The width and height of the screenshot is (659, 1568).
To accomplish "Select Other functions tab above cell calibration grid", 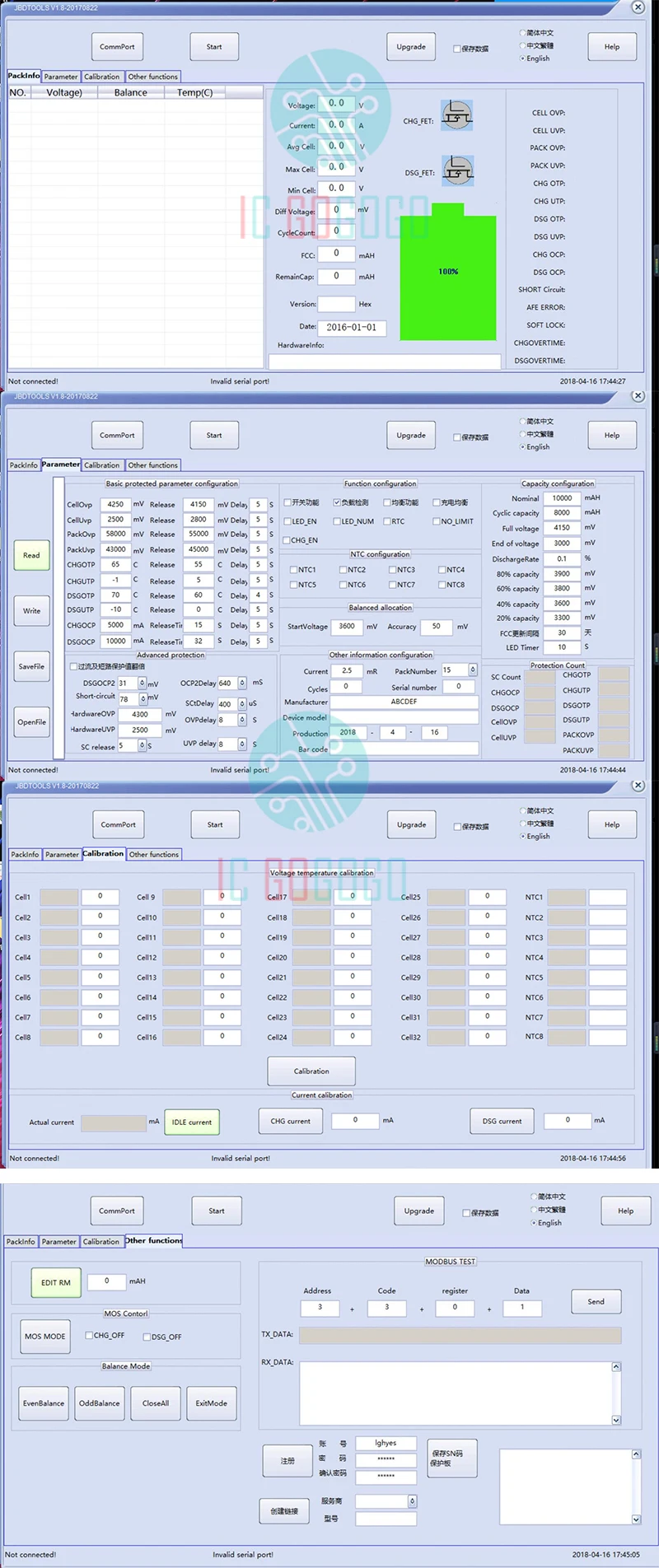I will pos(153,854).
